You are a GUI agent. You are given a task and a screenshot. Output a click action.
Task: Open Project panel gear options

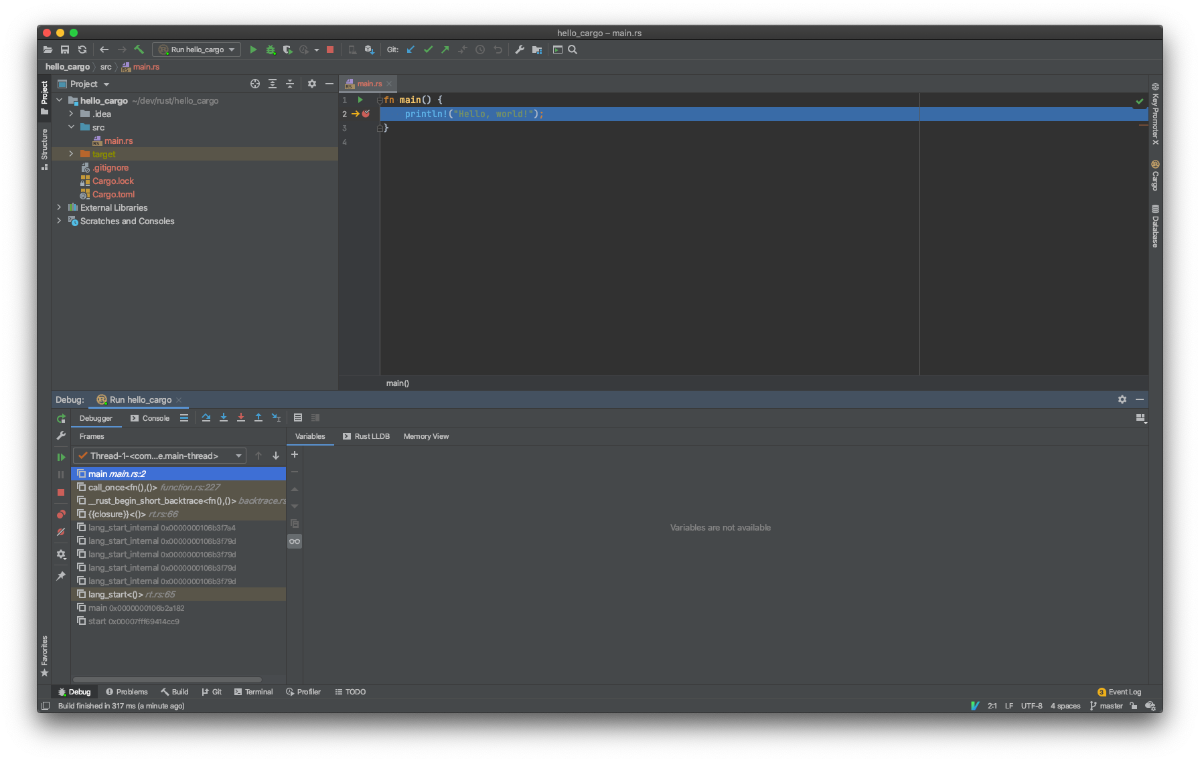(x=312, y=84)
